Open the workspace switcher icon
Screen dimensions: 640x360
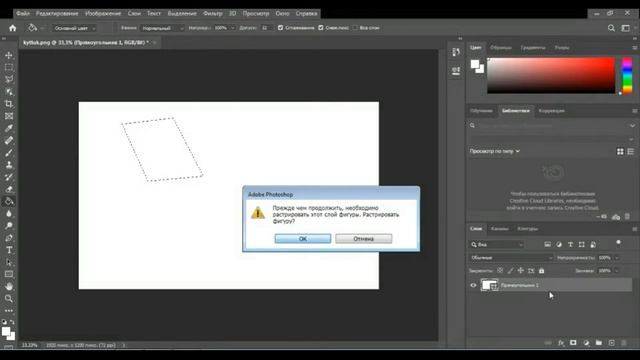point(625,28)
